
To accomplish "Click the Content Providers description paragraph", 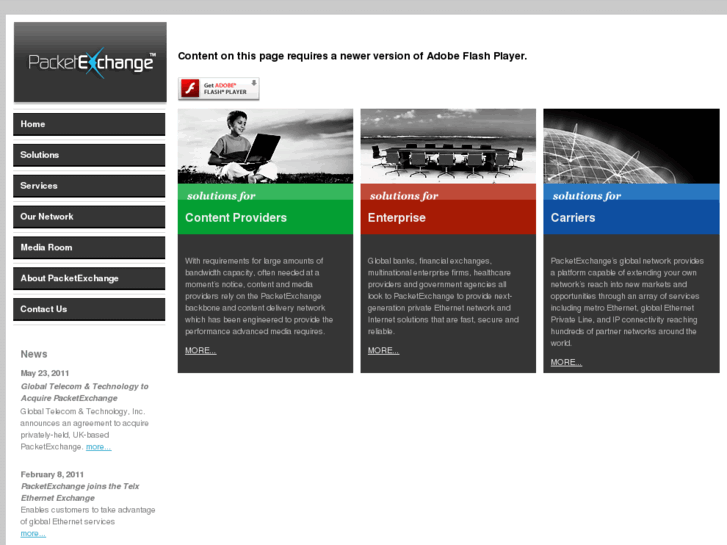I will [259, 296].
